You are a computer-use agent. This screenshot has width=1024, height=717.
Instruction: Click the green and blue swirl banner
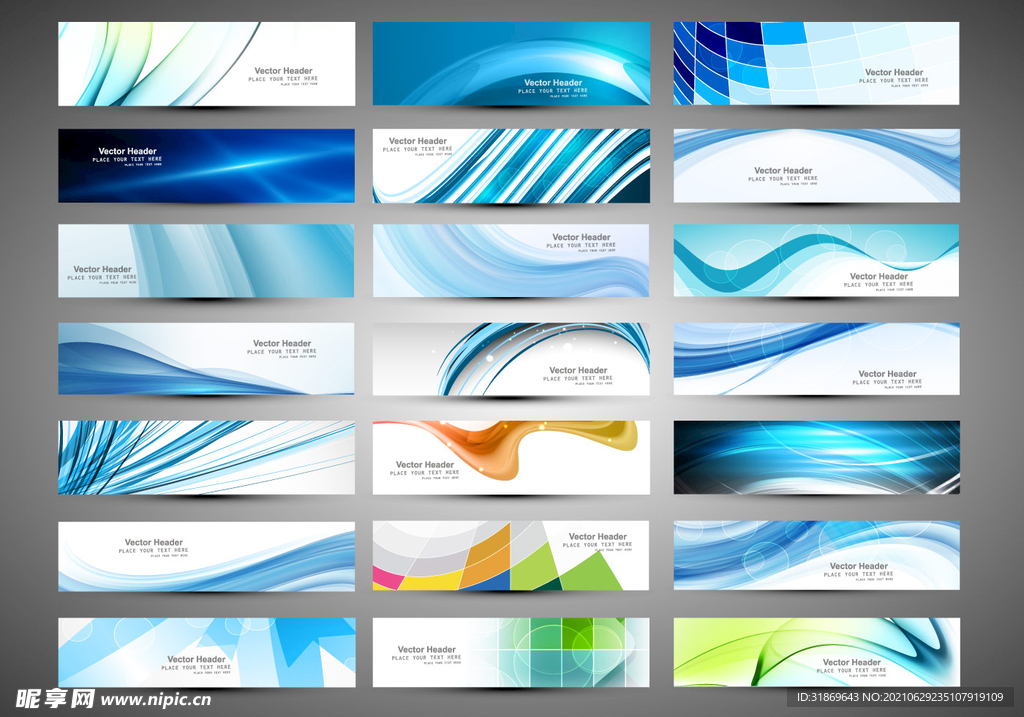[x=816, y=652]
